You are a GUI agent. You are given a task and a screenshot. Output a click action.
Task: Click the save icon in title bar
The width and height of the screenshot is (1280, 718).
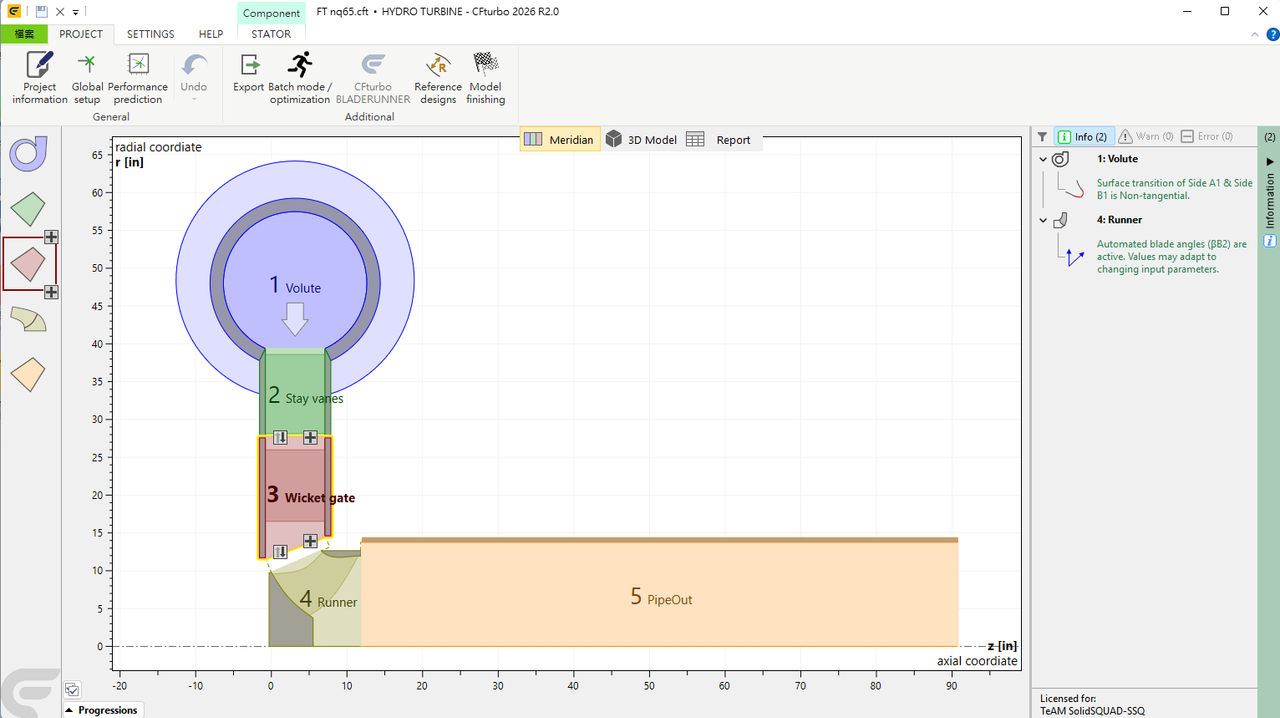tap(41, 12)
